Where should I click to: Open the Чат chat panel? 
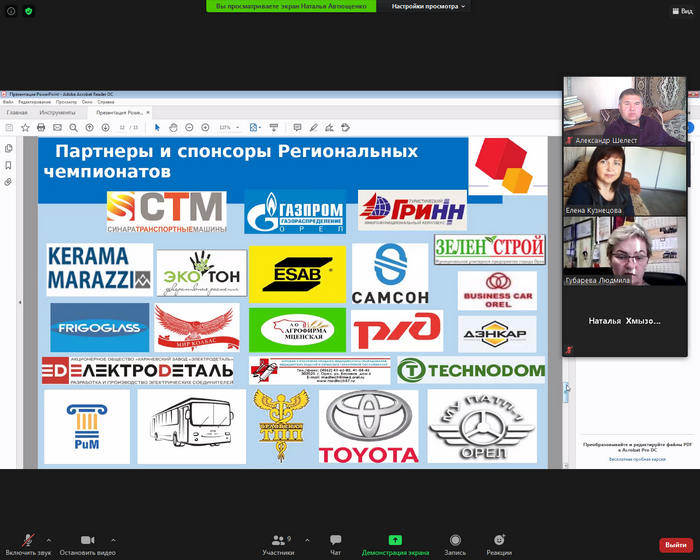(x=335, y=541)
